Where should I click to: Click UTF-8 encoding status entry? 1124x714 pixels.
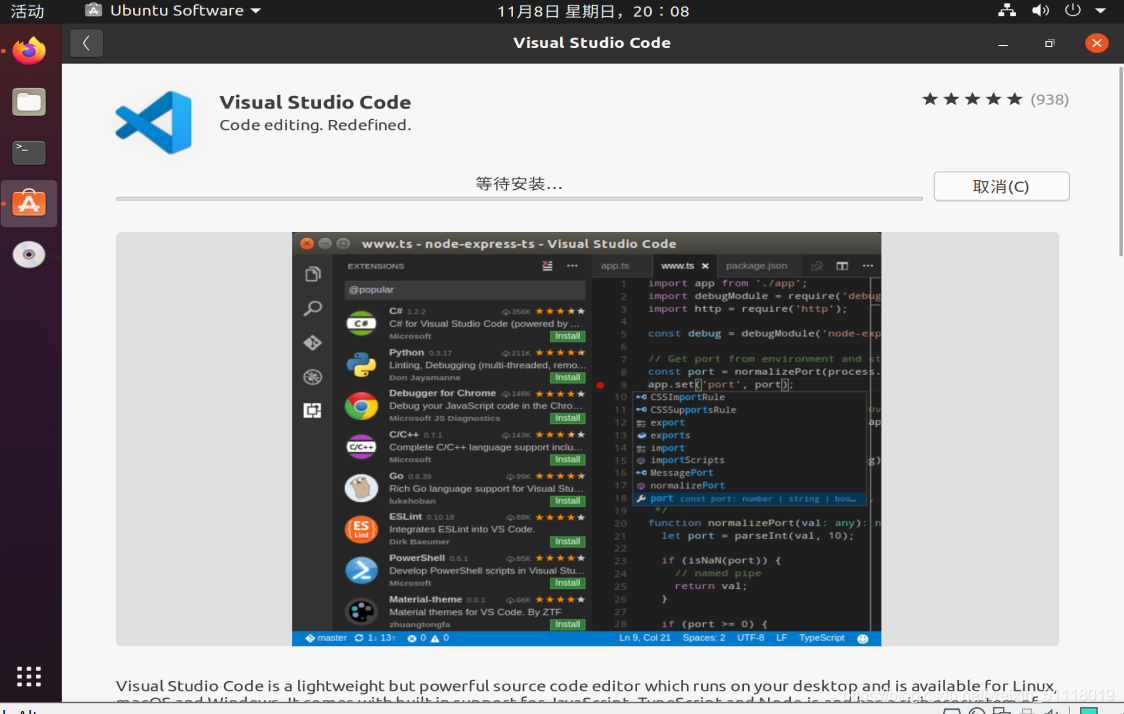(x=751, y=638)
